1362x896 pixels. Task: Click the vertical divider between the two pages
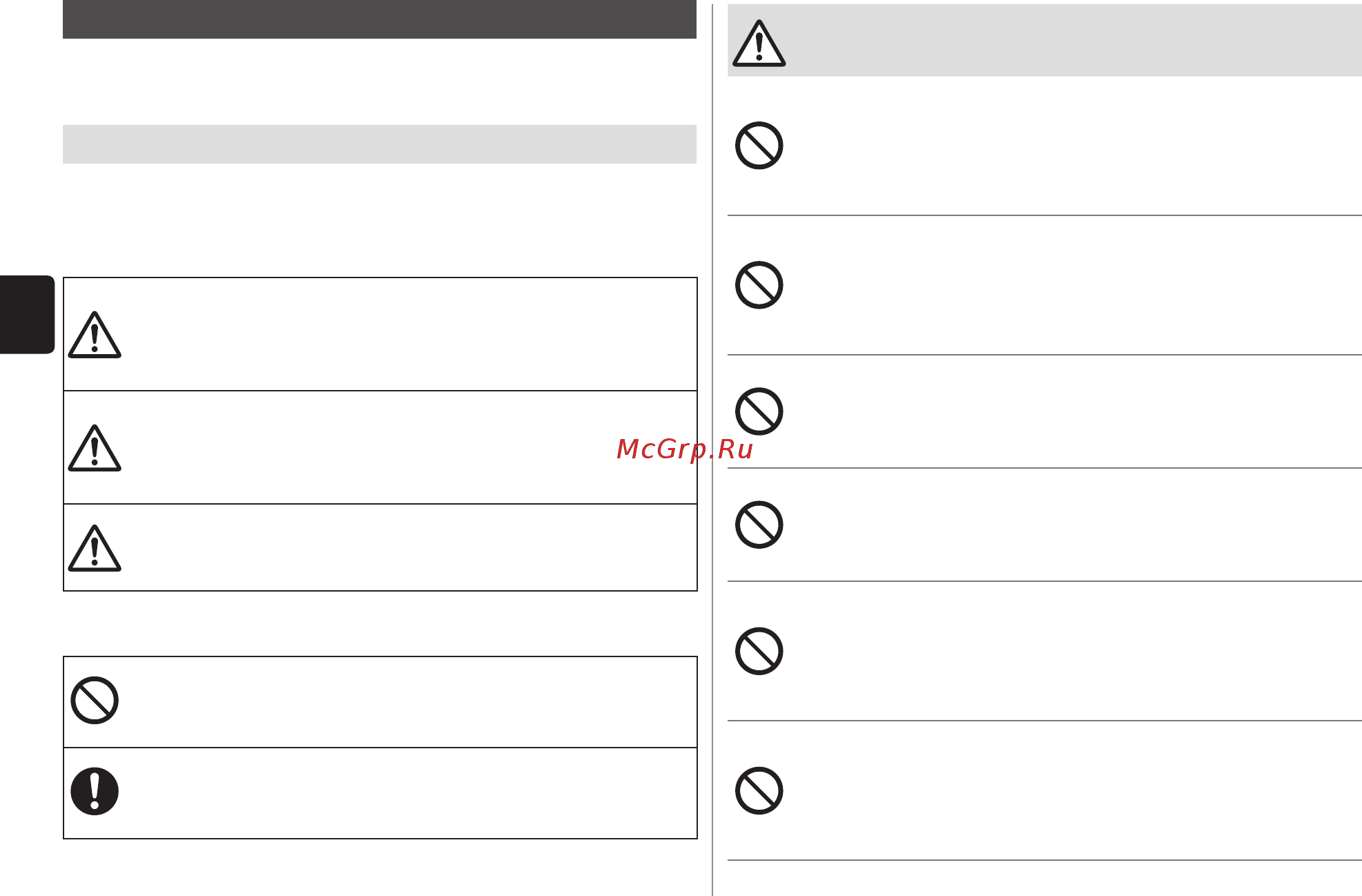(x=712, y=449)
